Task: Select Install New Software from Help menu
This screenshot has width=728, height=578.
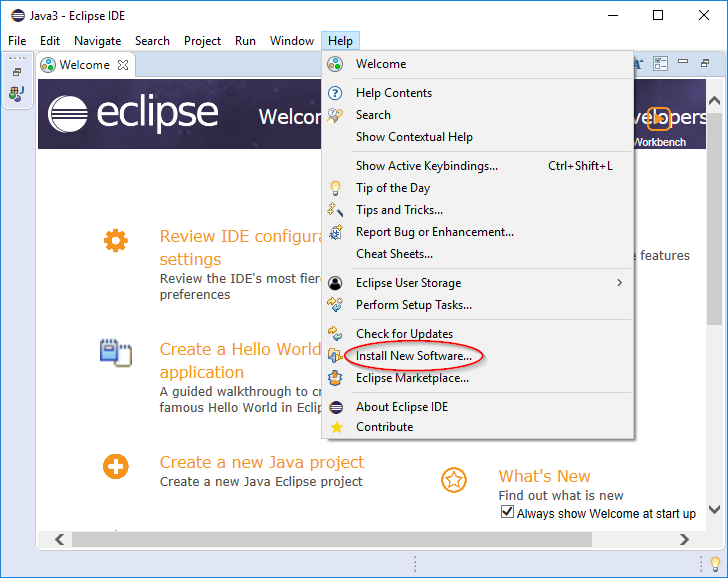Action: tap(413, 356)
